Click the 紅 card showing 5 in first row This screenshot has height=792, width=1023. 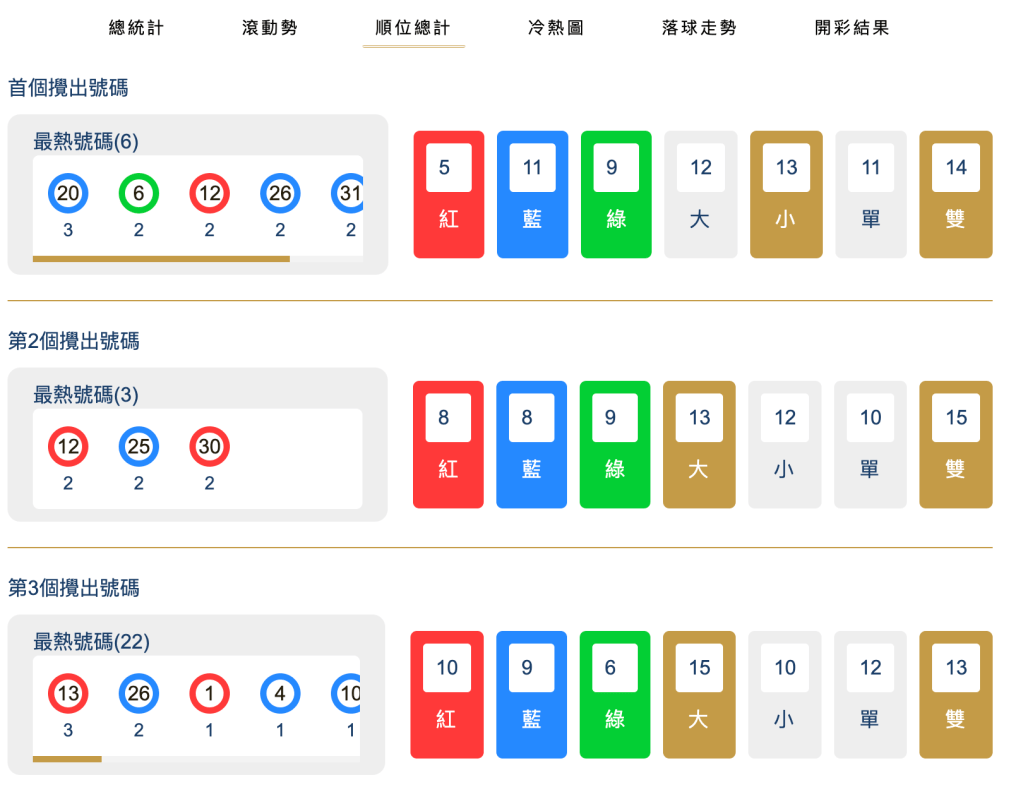[x=448, y=194]
